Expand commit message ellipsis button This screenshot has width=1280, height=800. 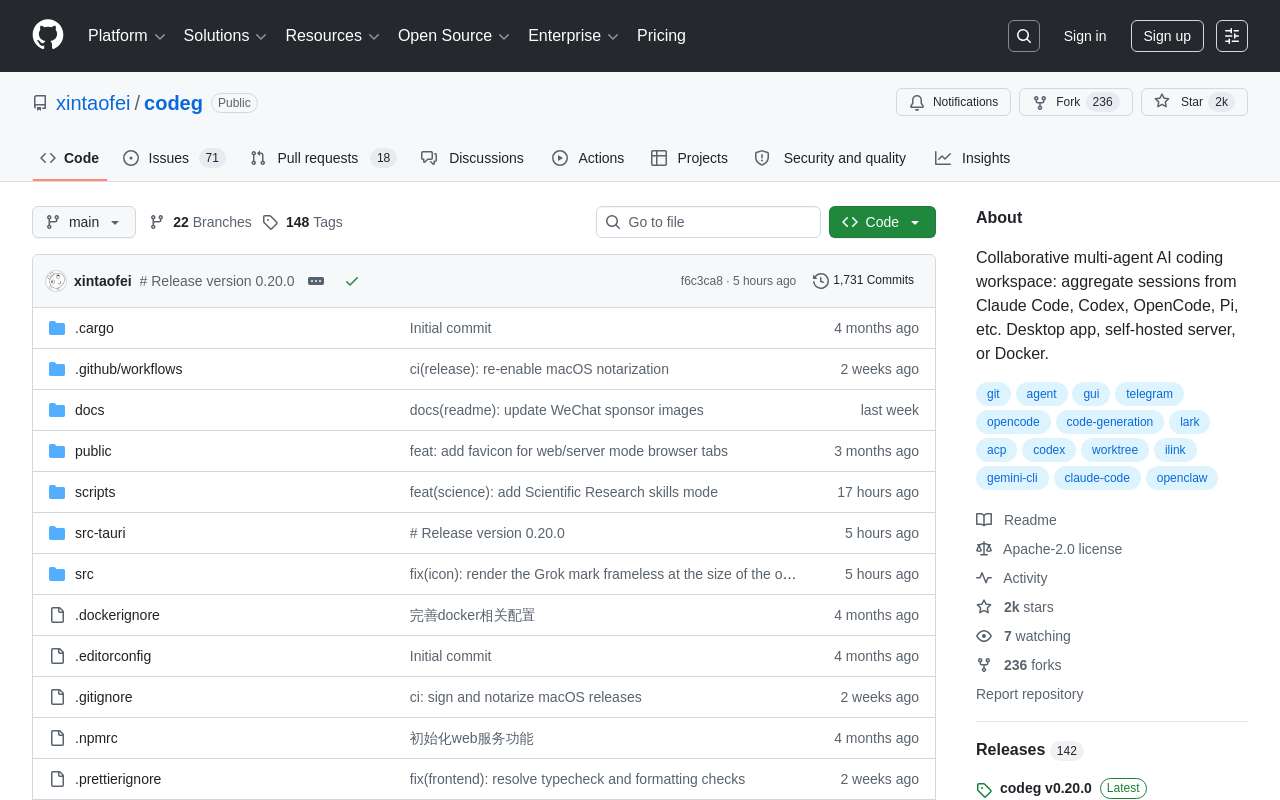pos(316,281)
